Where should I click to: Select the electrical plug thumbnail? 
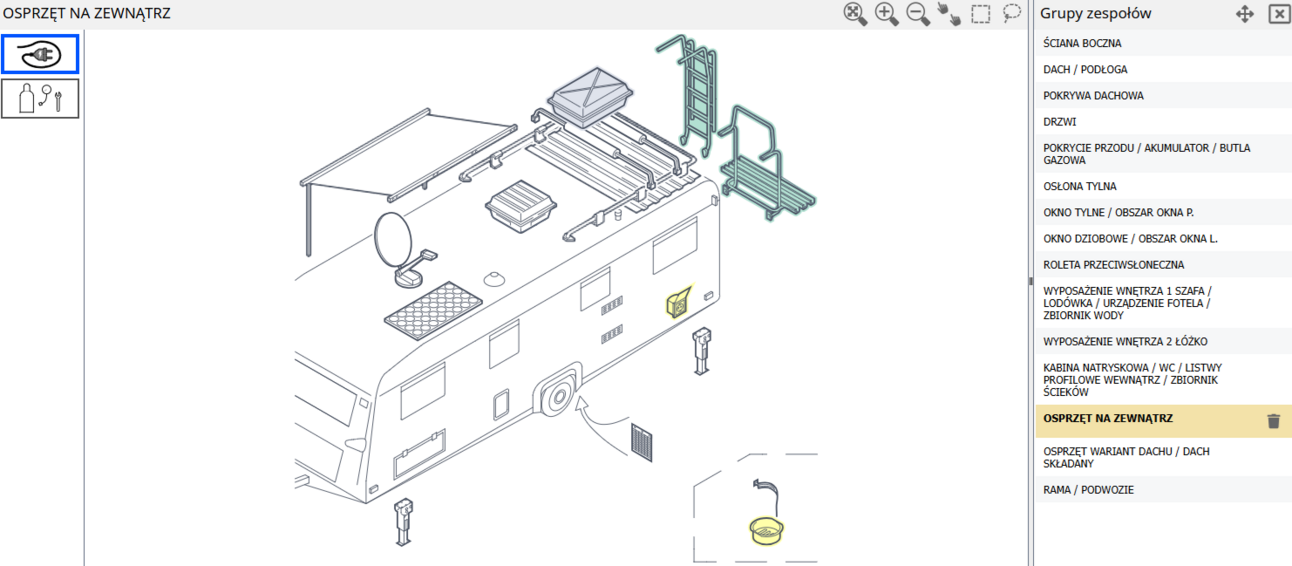[40, 54]
